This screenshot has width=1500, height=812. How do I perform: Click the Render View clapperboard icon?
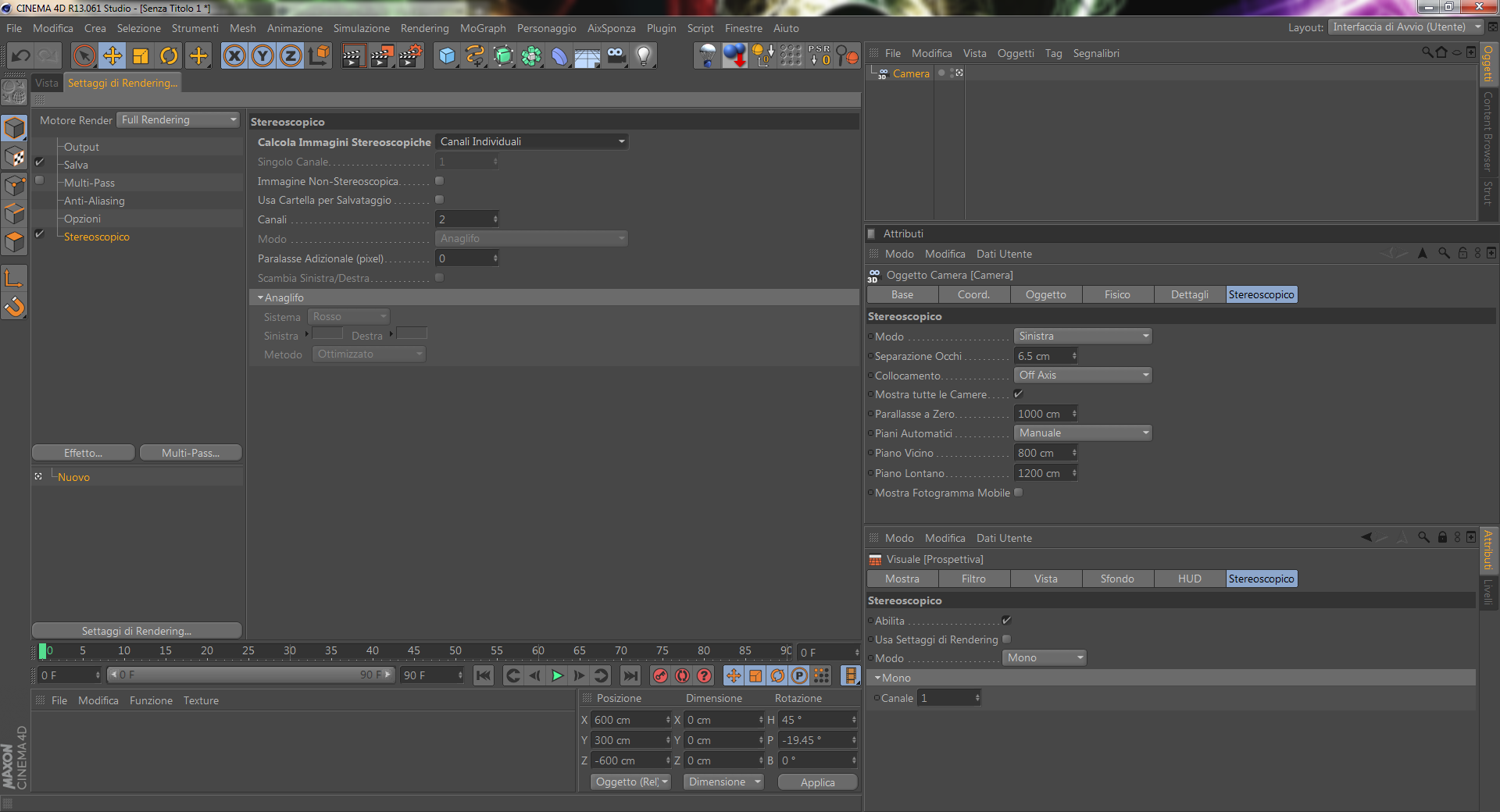click(353, 56)
